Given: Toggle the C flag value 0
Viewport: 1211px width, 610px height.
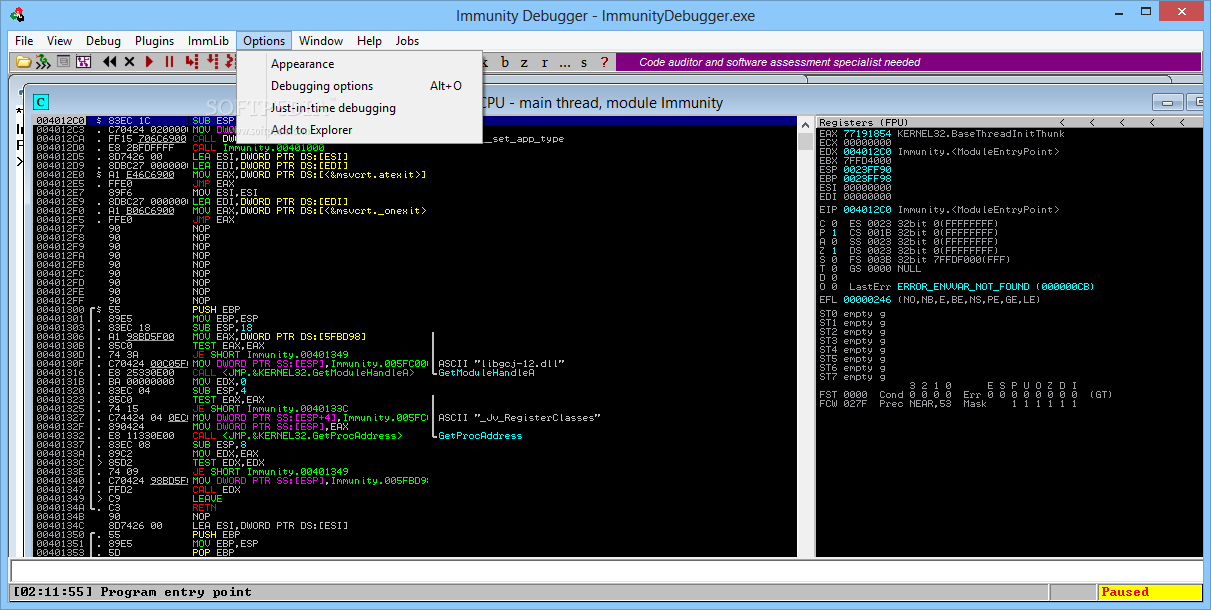Looking at the screenshot, I should point(833,223).
